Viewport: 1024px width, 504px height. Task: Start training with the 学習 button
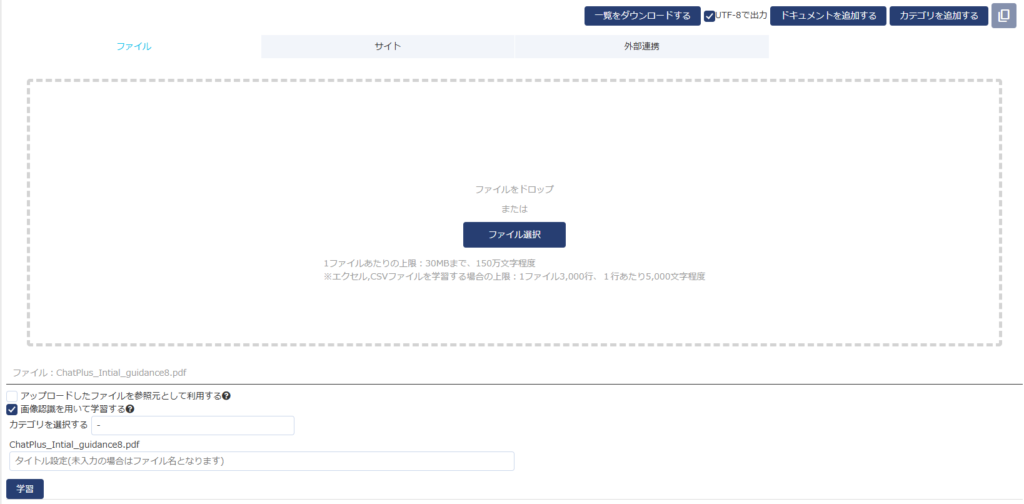(25, 489)
